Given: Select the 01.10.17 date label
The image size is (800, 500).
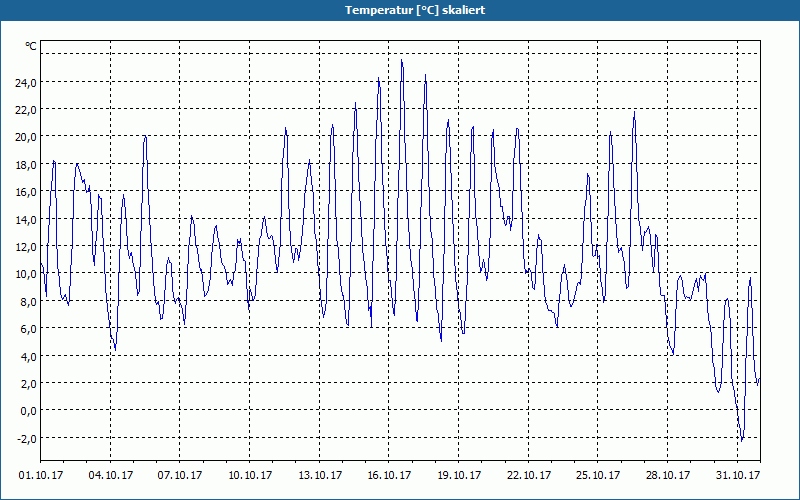Looking at the screenshot, I should click(41, 475).
